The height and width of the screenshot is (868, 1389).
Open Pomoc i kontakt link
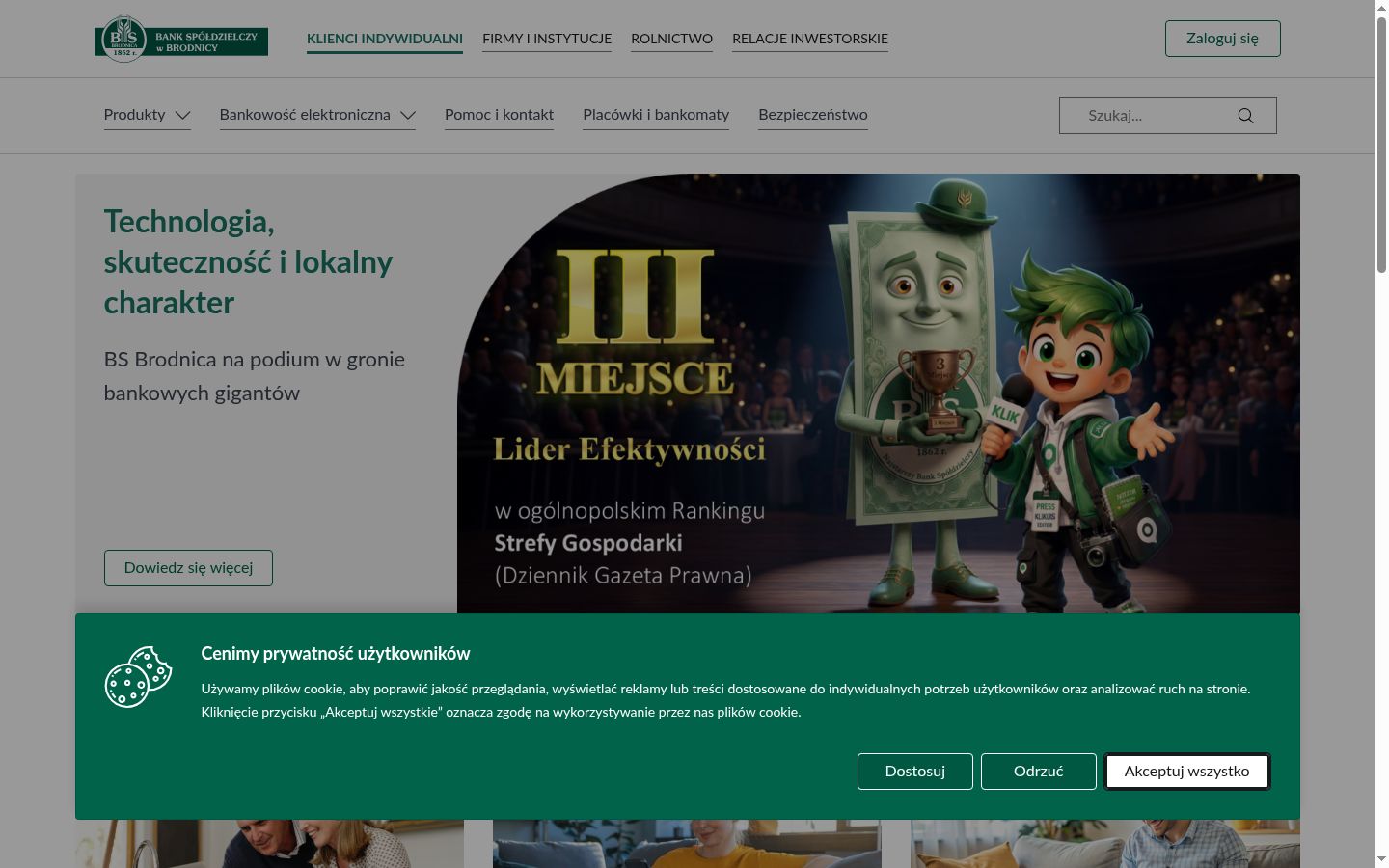point(499,115)
